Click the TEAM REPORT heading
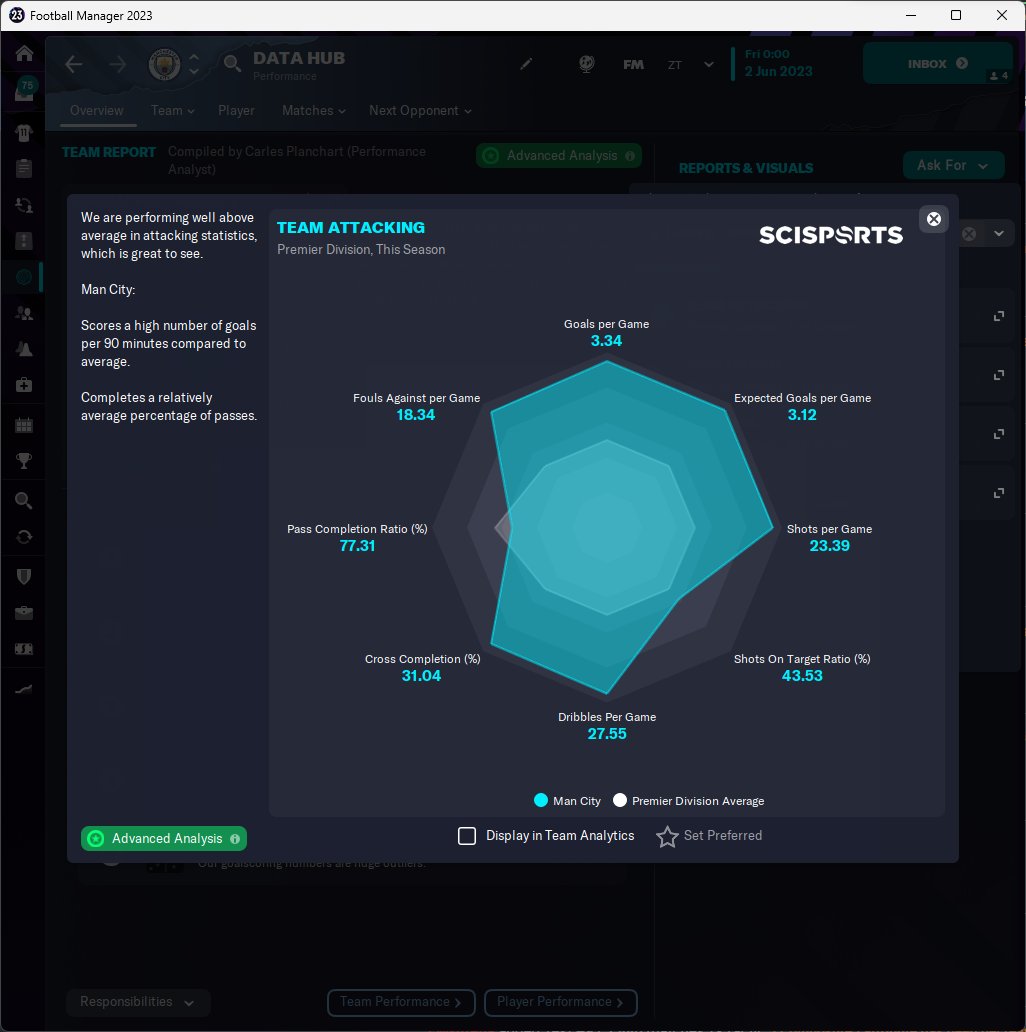 [109, 153]
